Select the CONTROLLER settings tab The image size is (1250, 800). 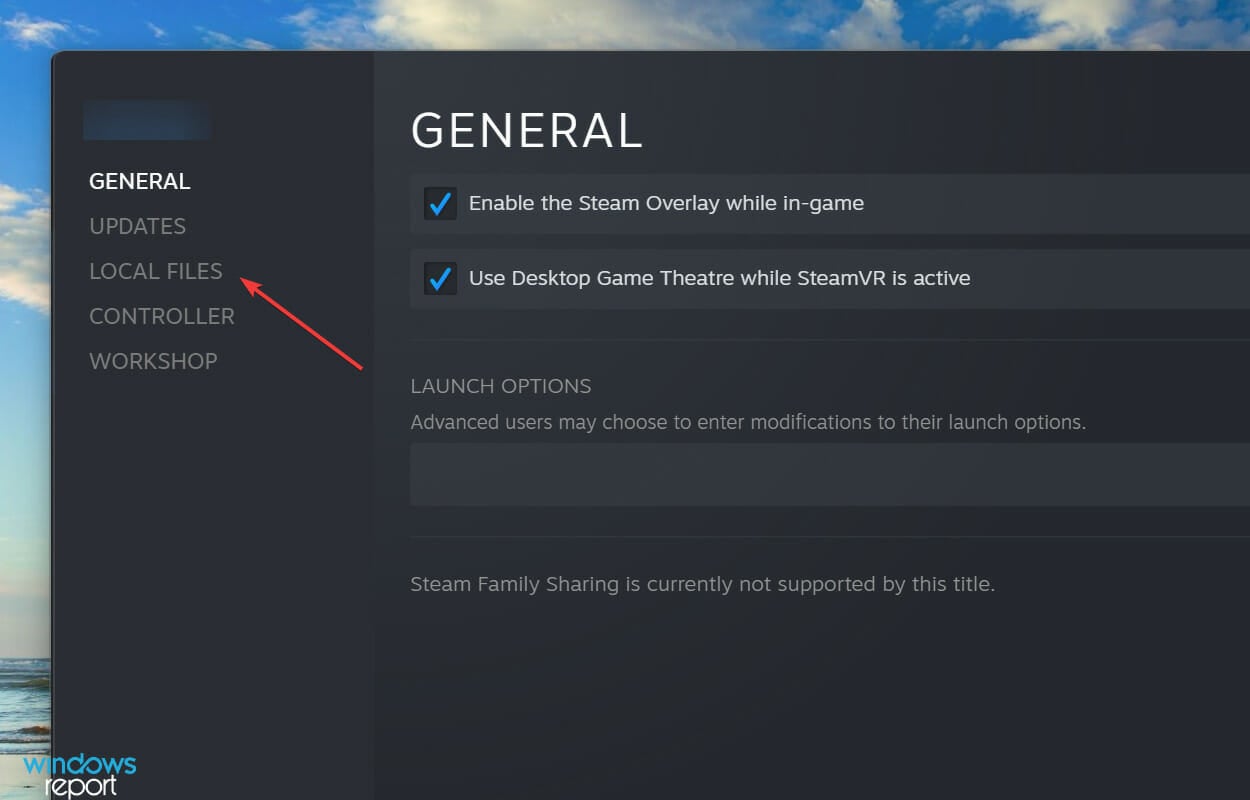tap(162, 316)
